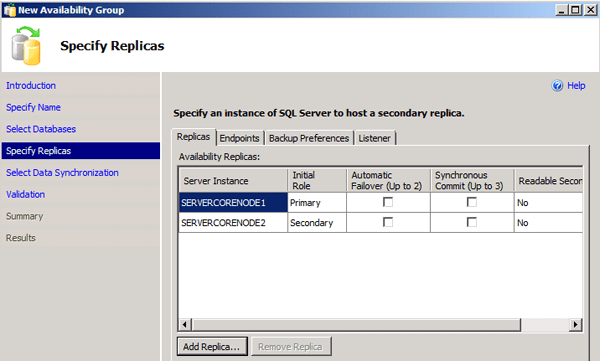Go to the Introduction wizard page
This screenshot has width=600, height=361.
pos(31,85)
